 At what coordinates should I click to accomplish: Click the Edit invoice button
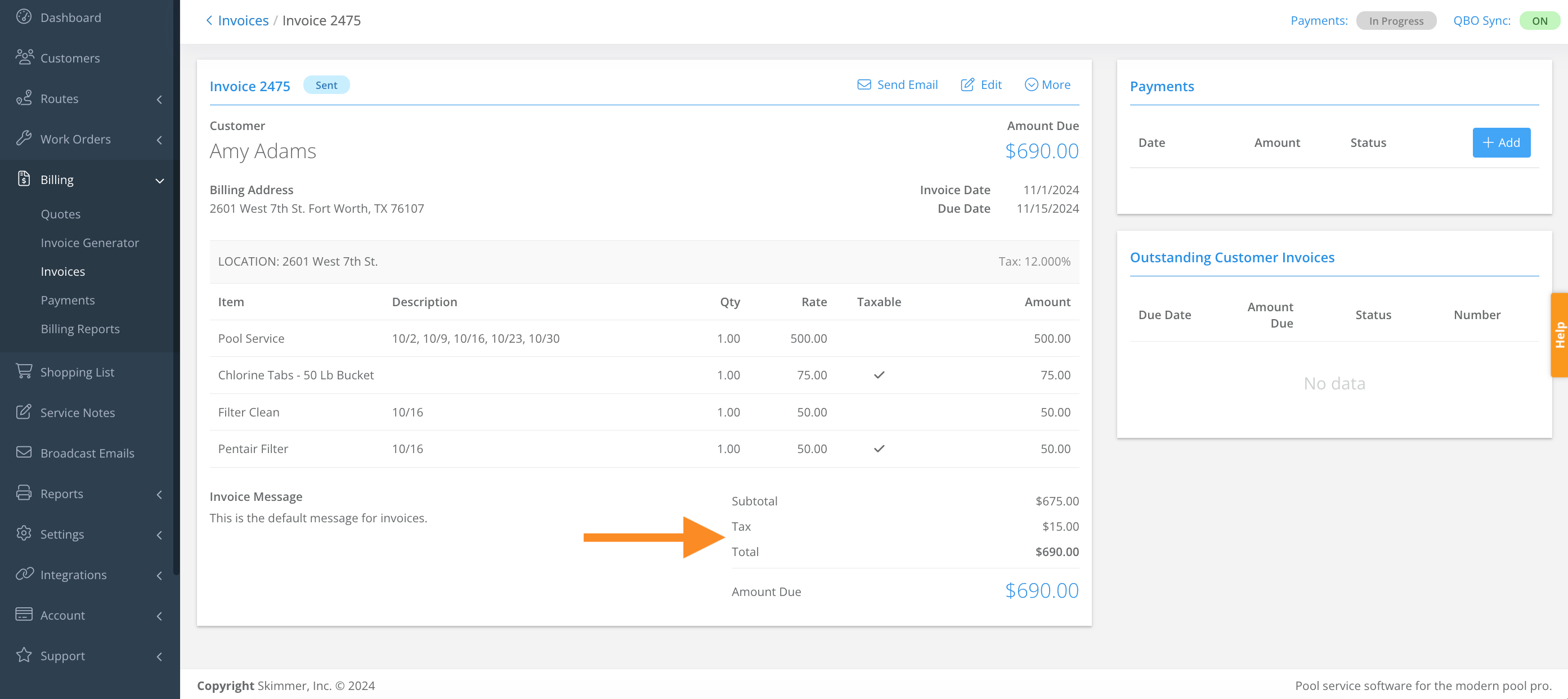[980, 84]
